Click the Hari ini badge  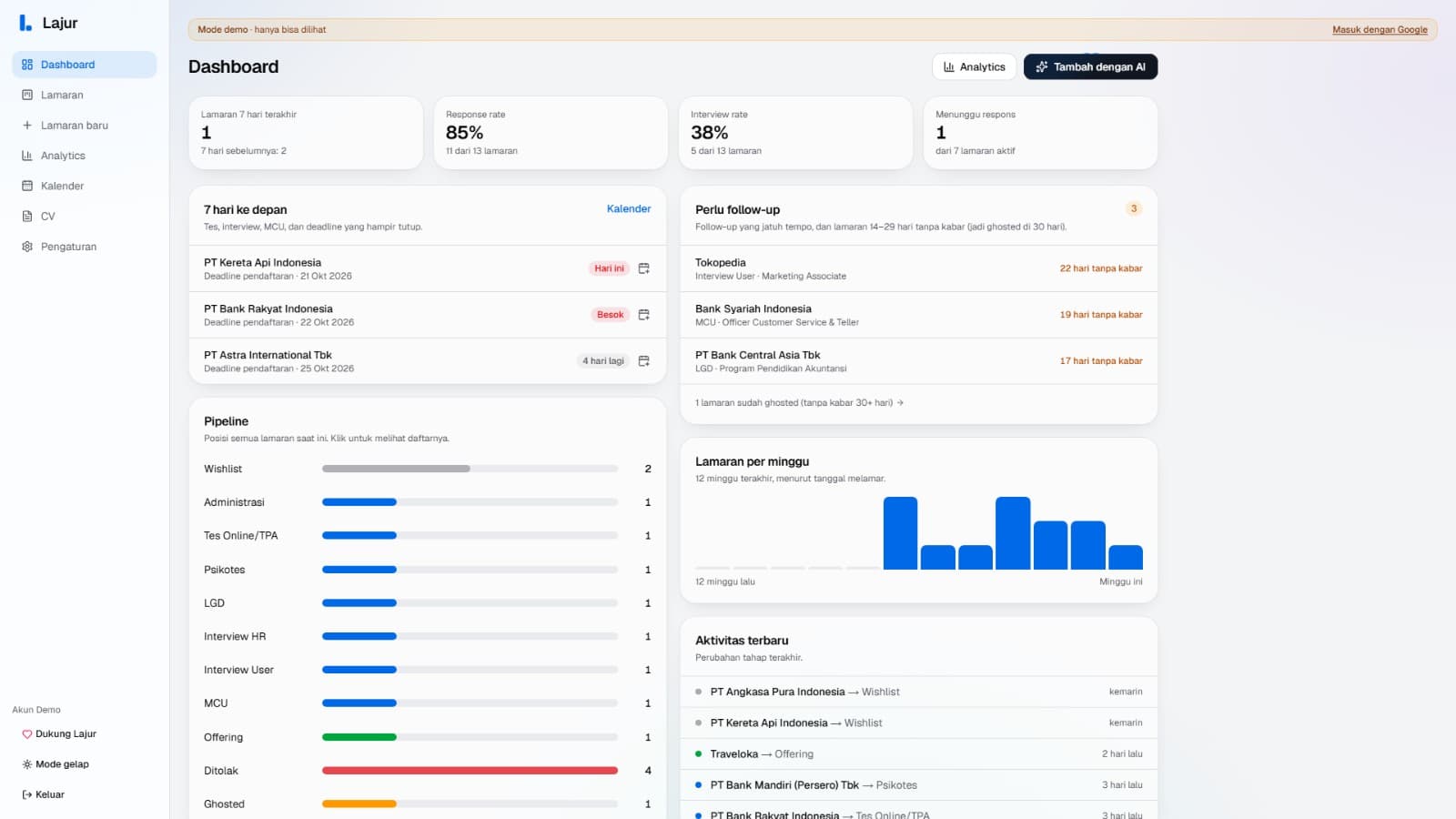[x=609, y=268]
